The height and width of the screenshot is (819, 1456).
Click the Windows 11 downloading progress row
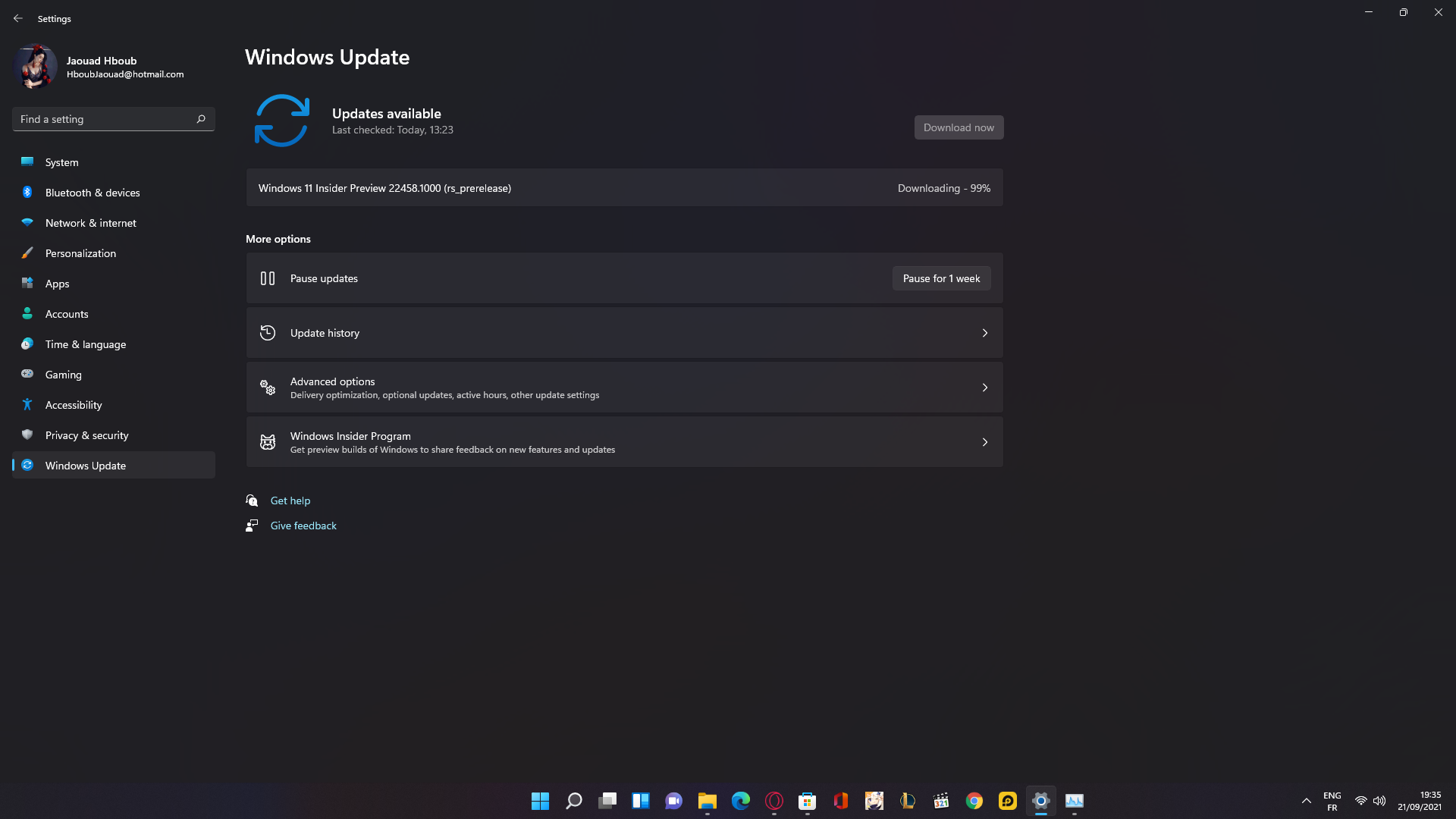pos(624,187)
